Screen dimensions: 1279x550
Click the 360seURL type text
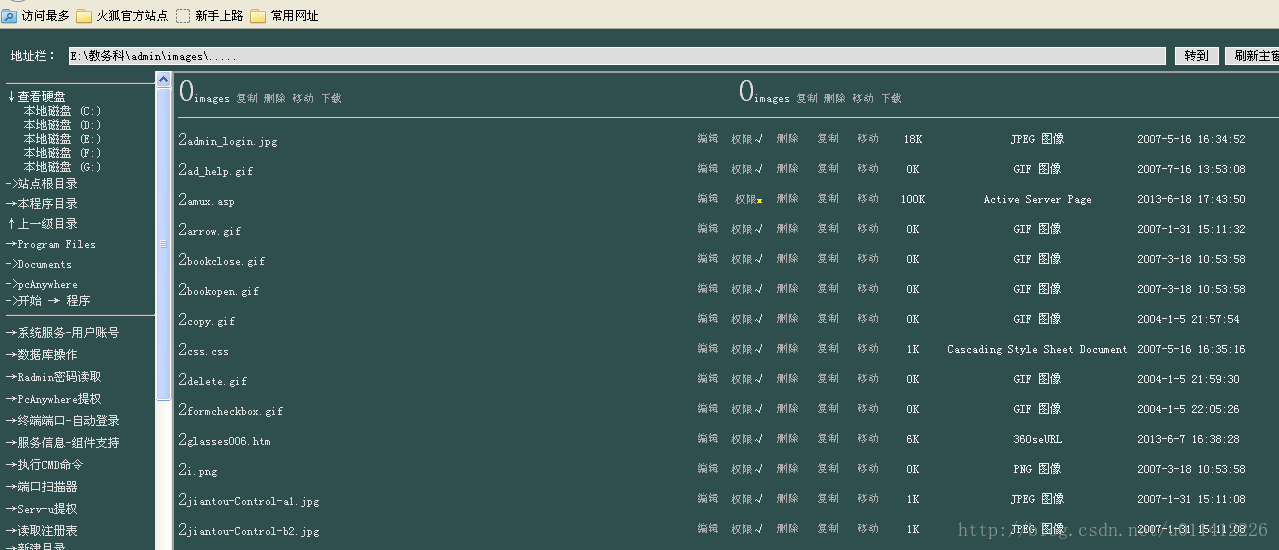click(x=1037, y=439)
